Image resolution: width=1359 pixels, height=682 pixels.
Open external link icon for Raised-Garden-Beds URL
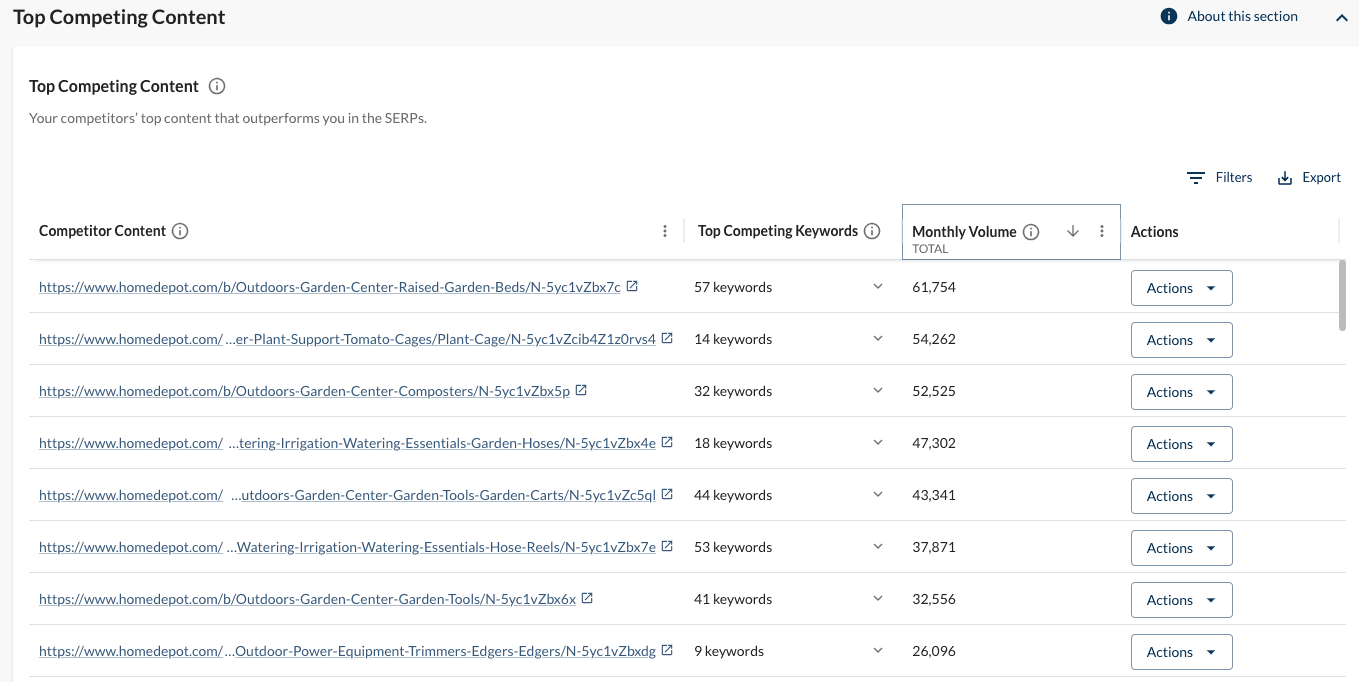click(632, 287)
